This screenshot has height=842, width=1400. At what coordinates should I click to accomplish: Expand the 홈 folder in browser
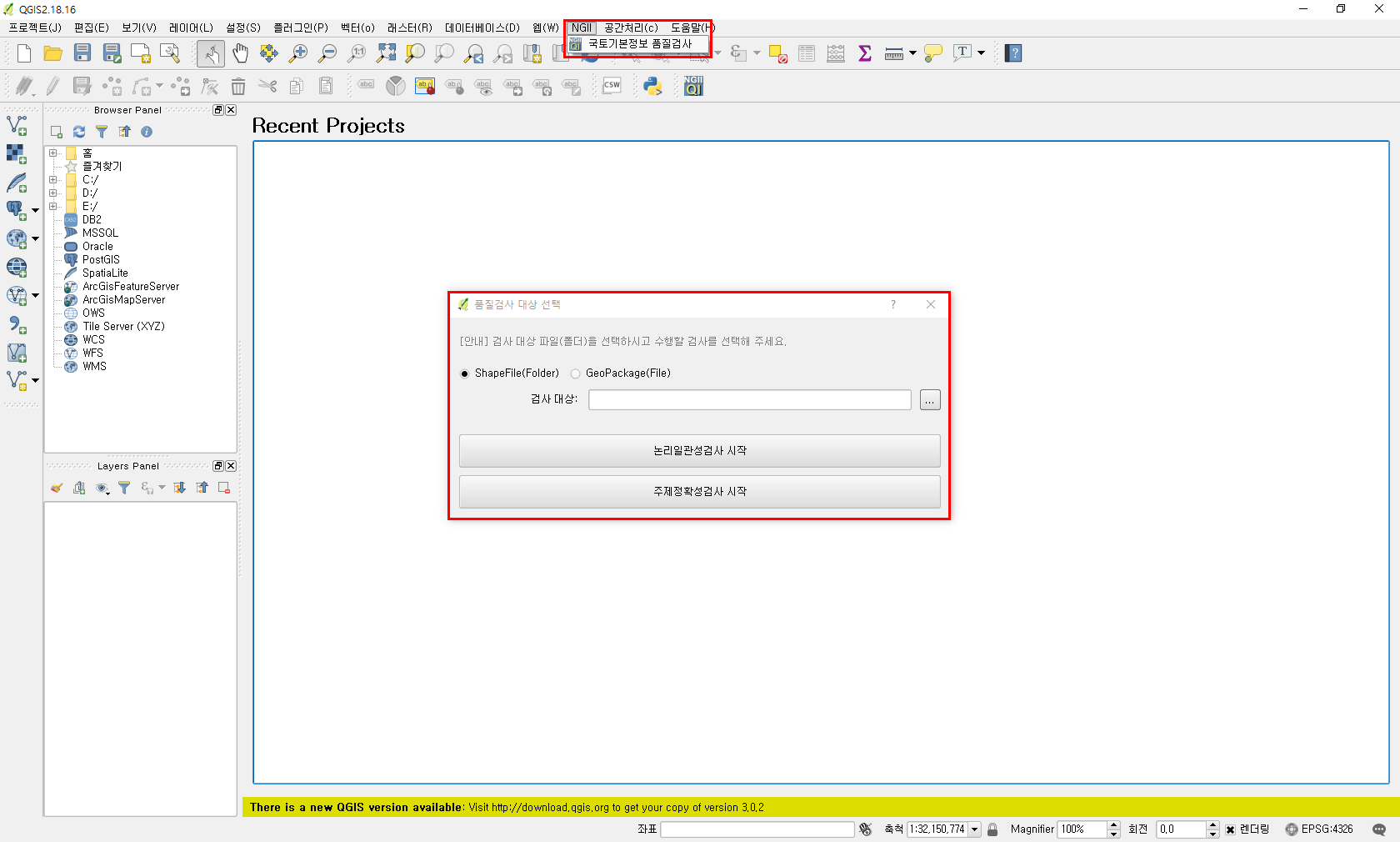tap(53, 153)
